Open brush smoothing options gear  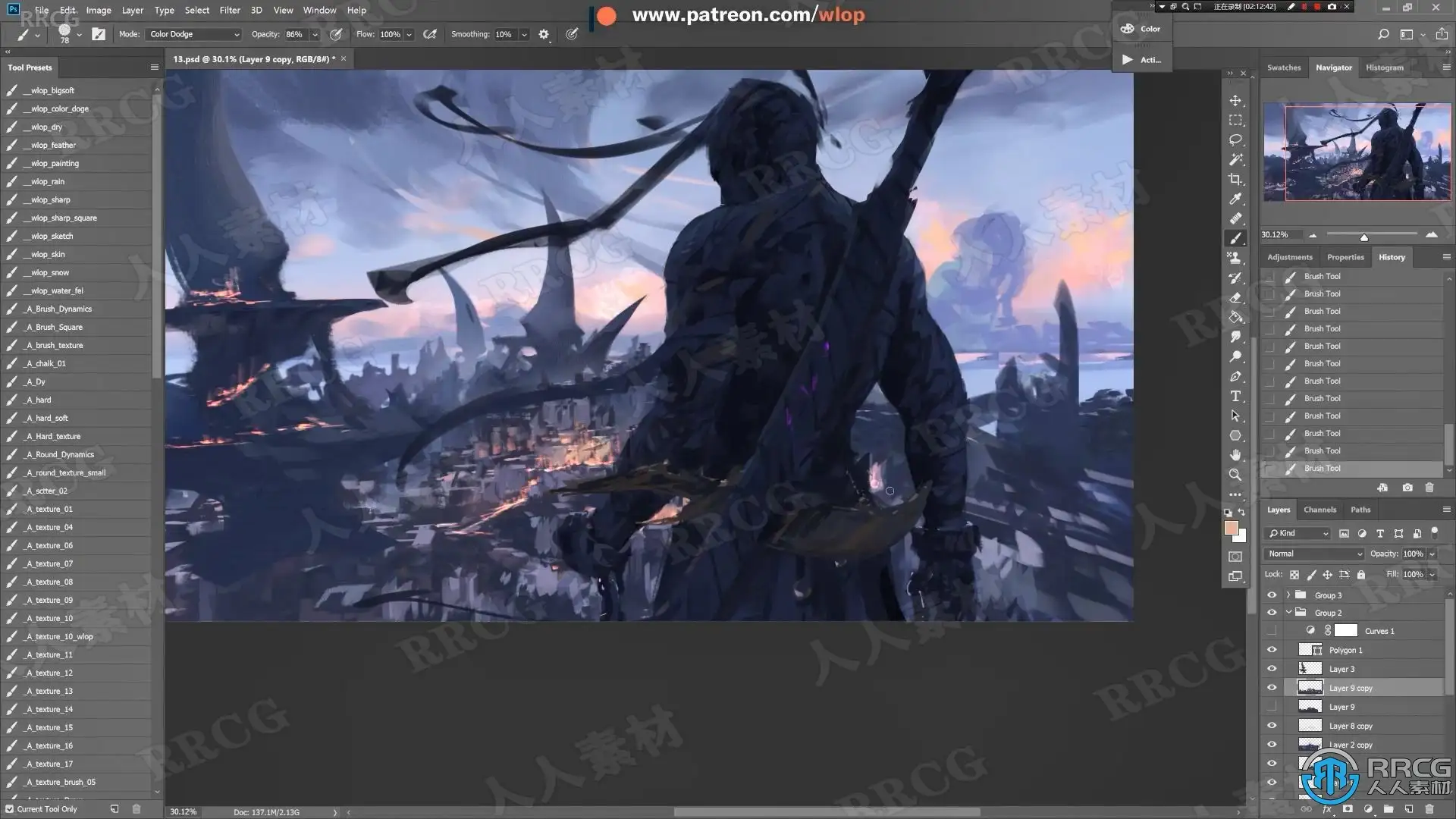click(x=544, y=34)
